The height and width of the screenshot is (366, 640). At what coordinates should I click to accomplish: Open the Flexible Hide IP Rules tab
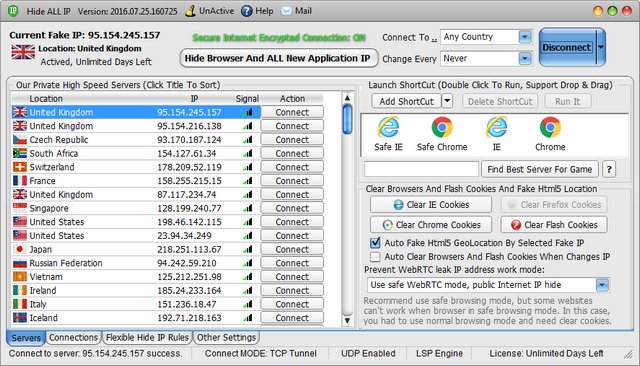[x=147, y=337]
